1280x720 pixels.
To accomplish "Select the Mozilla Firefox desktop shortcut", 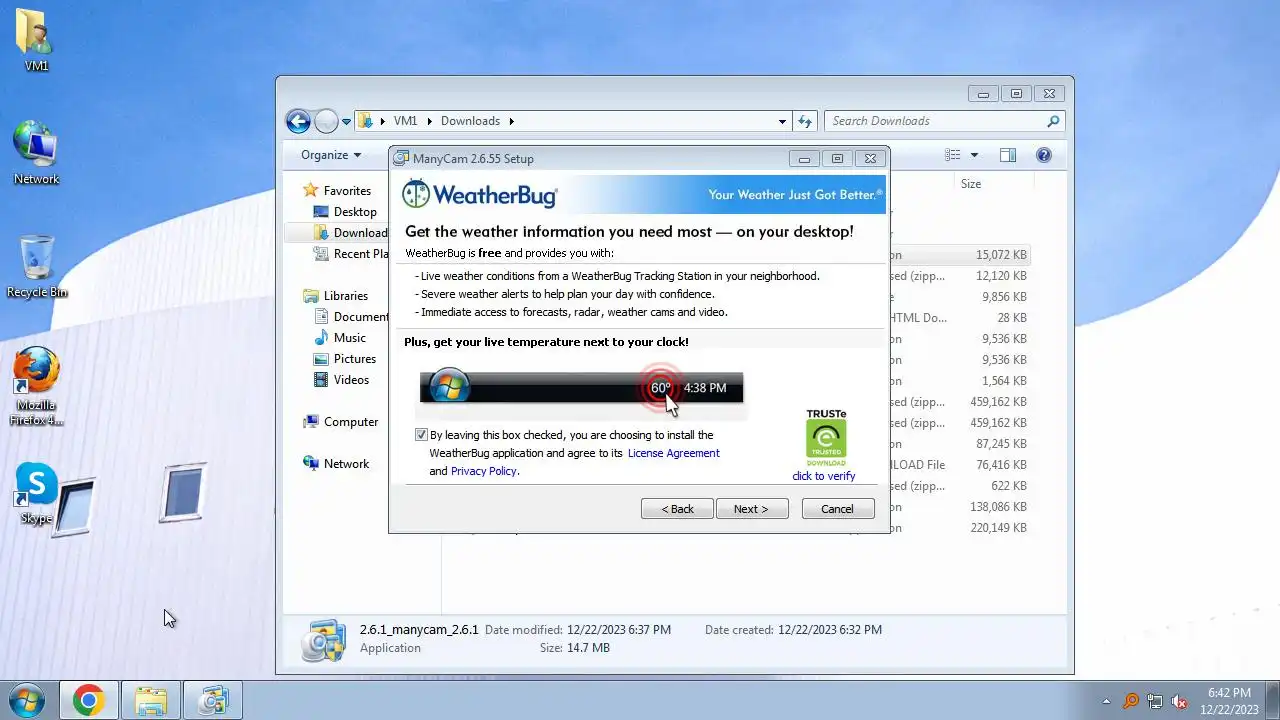I will pyautogui.click(x=36, y=386).
